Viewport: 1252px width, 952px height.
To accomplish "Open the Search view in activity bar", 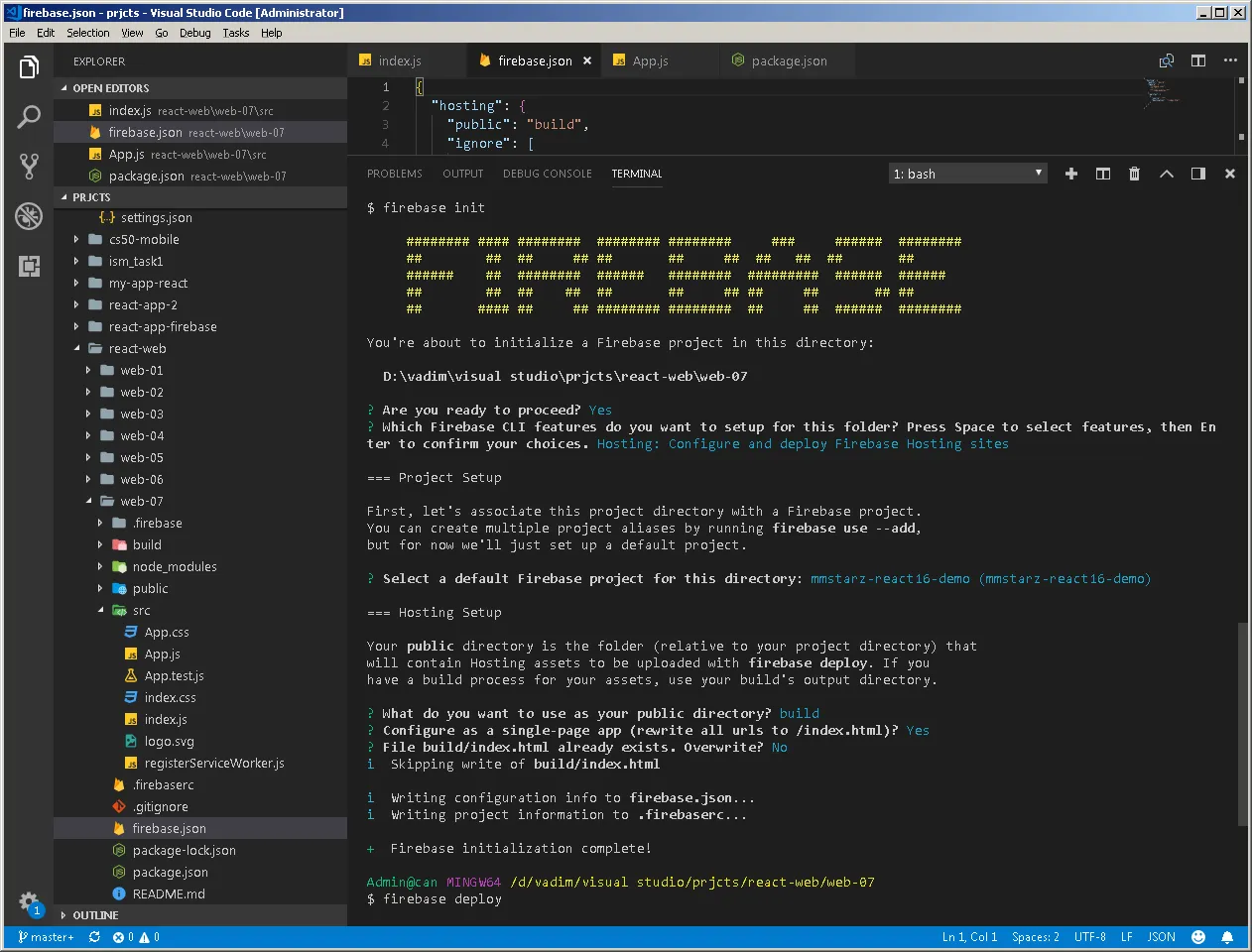I will point(29,117).
